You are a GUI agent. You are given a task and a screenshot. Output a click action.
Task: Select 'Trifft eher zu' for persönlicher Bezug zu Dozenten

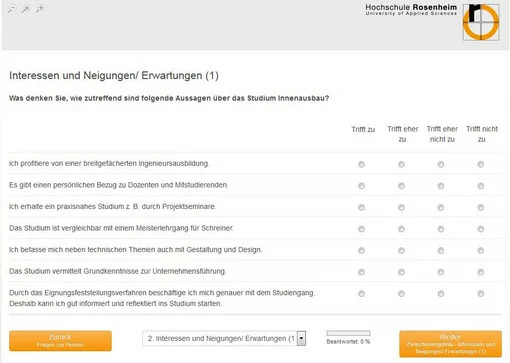tap(401, 186)
